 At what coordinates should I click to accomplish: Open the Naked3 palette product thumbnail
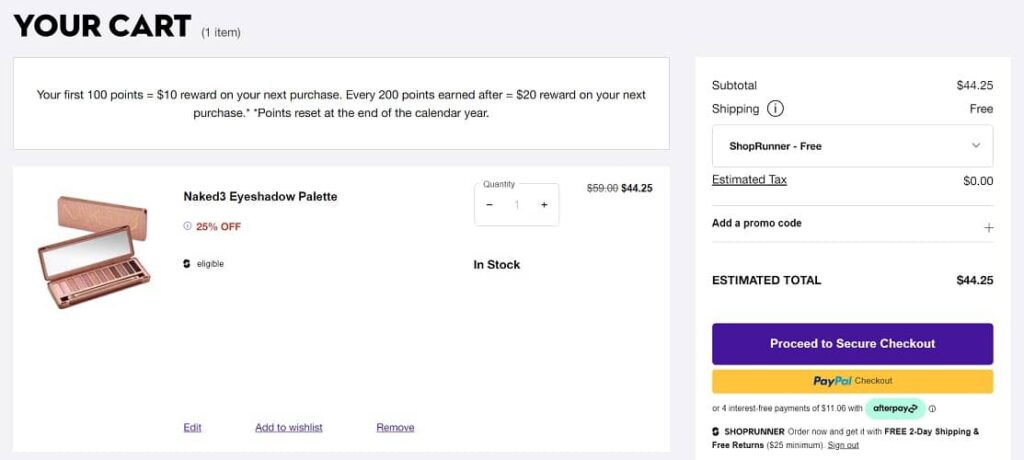[x=93, y=252]
